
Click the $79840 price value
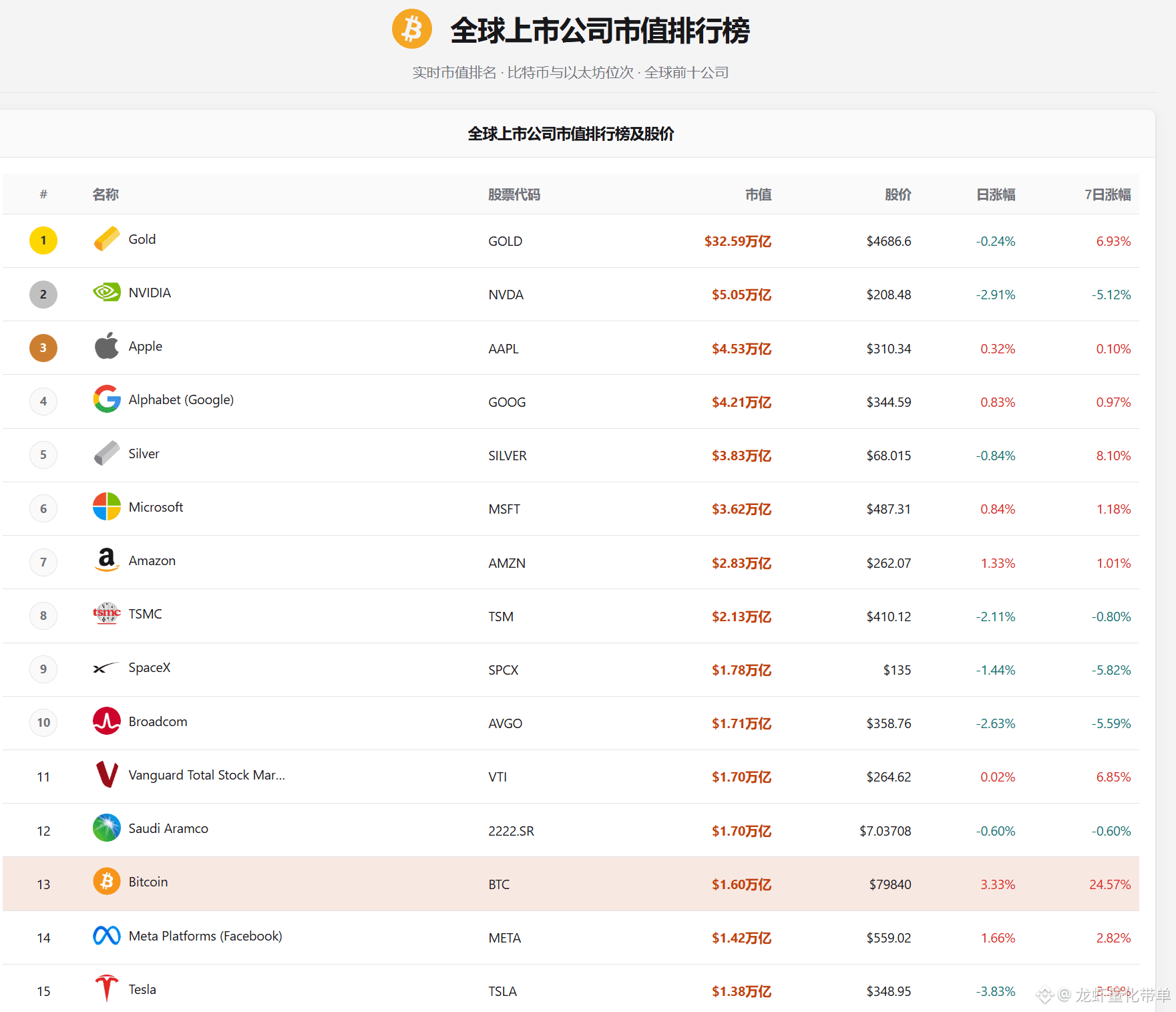click(x=890, y=884)
